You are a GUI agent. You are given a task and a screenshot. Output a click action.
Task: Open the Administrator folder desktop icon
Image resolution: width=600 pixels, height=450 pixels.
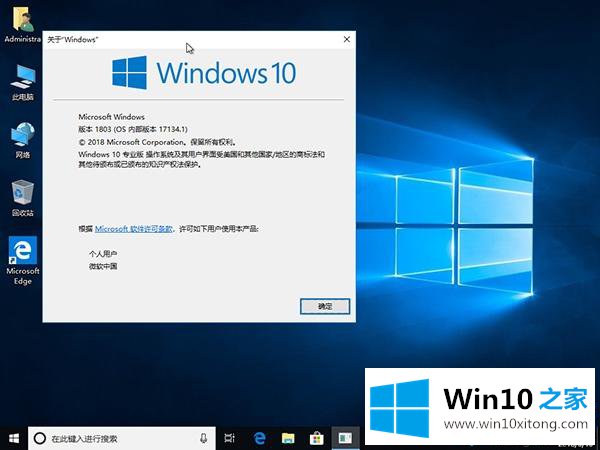22,26
